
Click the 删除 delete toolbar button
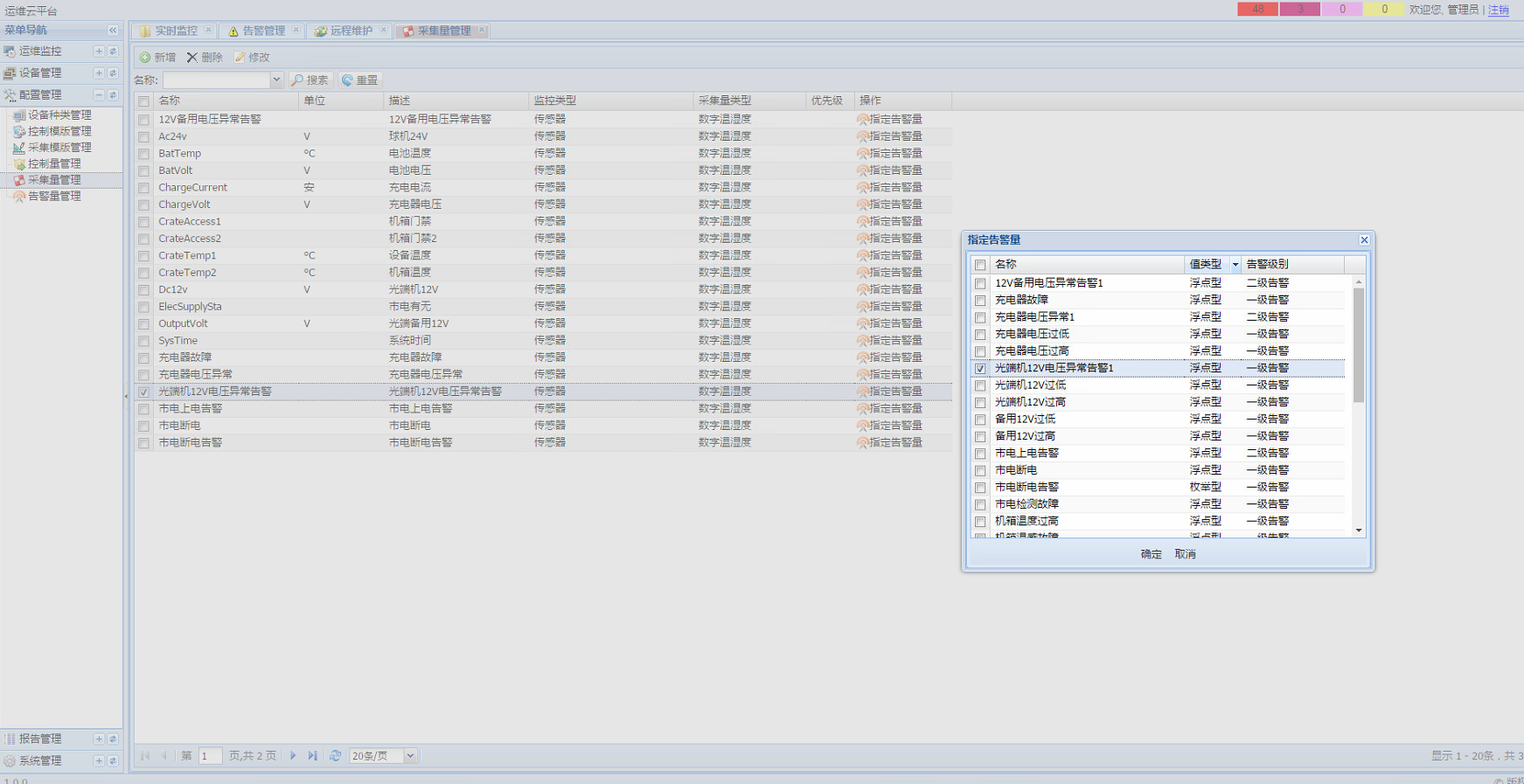click(x=205, y=58)
